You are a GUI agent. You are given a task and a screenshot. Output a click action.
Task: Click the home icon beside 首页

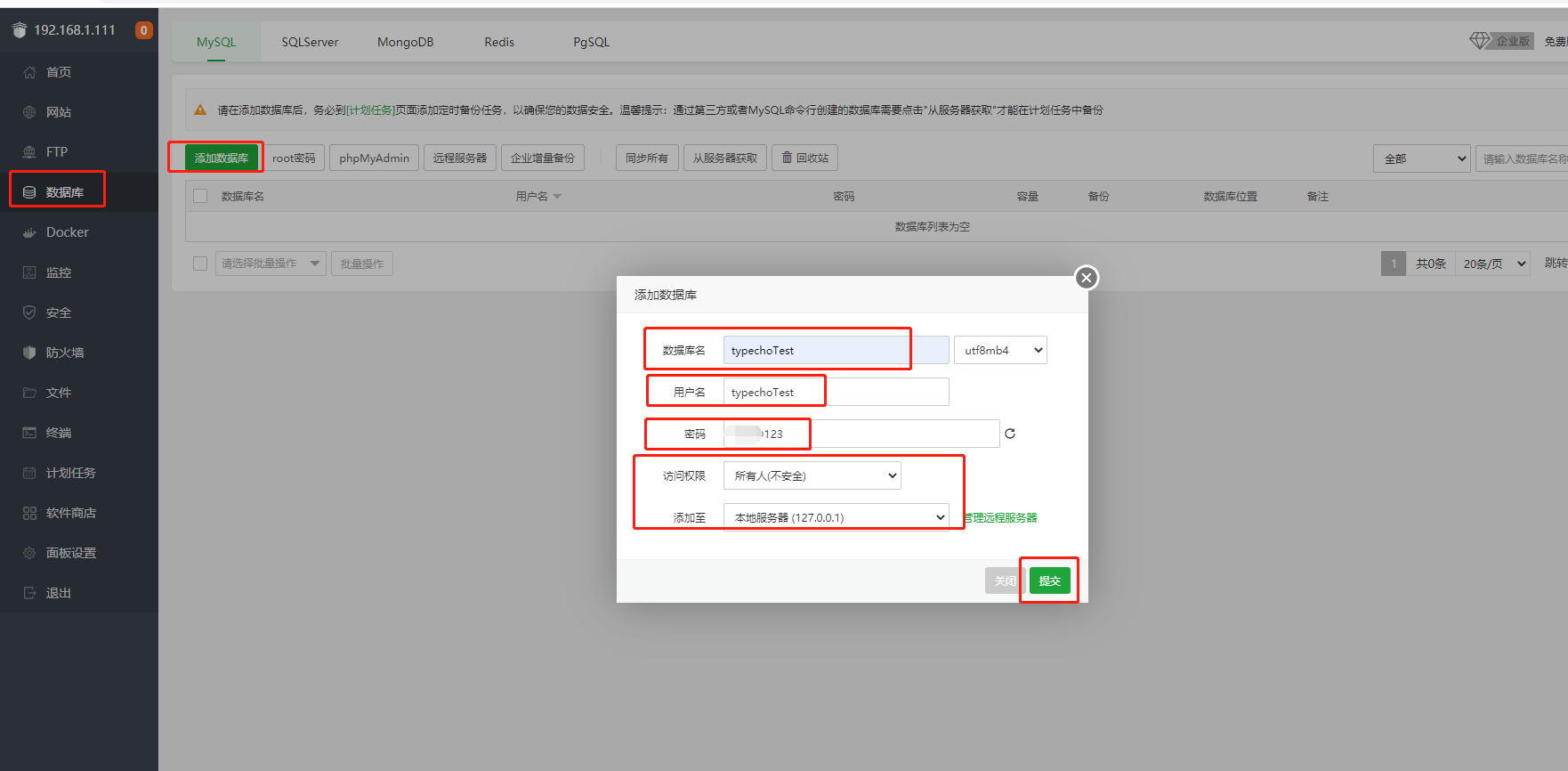[29, 72]
